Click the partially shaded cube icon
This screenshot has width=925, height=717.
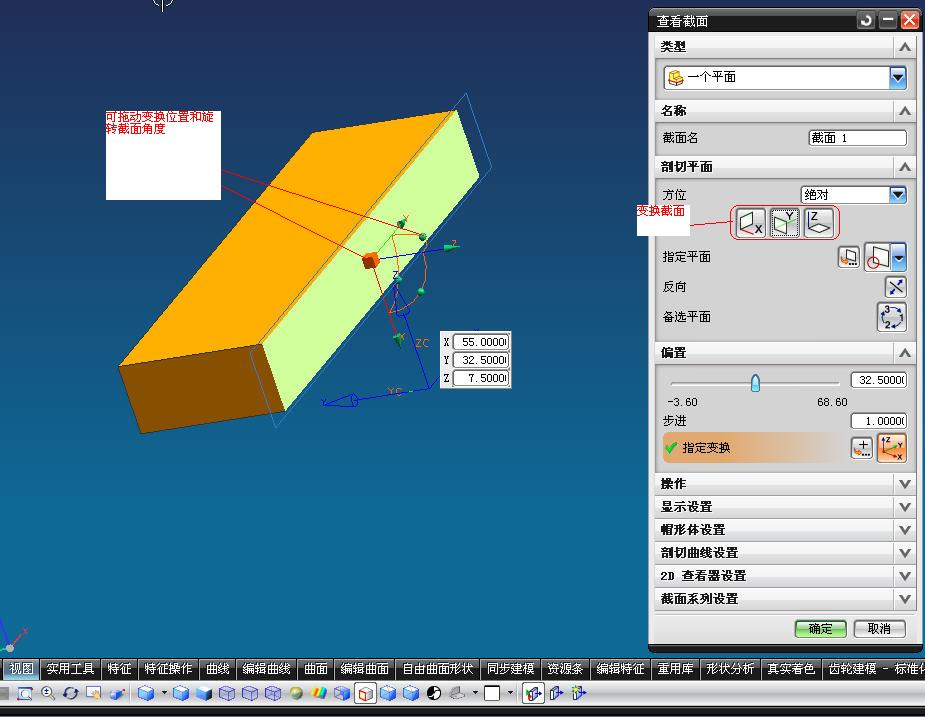[342, 693]
